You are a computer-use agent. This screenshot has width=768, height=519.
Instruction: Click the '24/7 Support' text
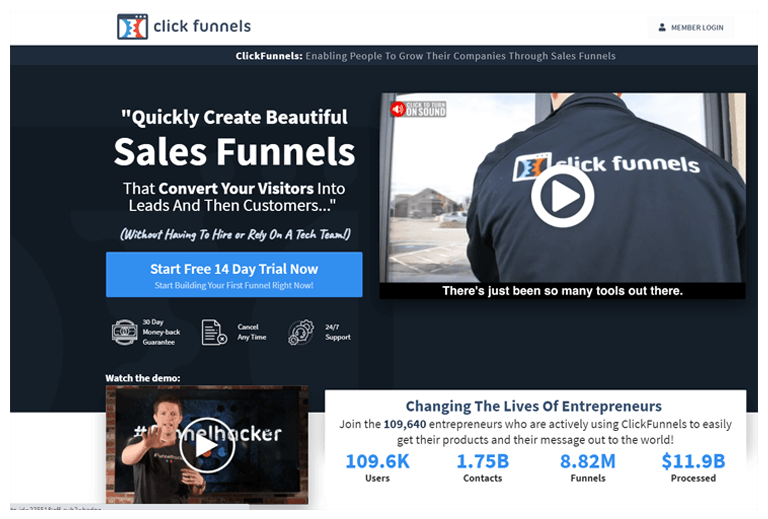coord(337,332)
